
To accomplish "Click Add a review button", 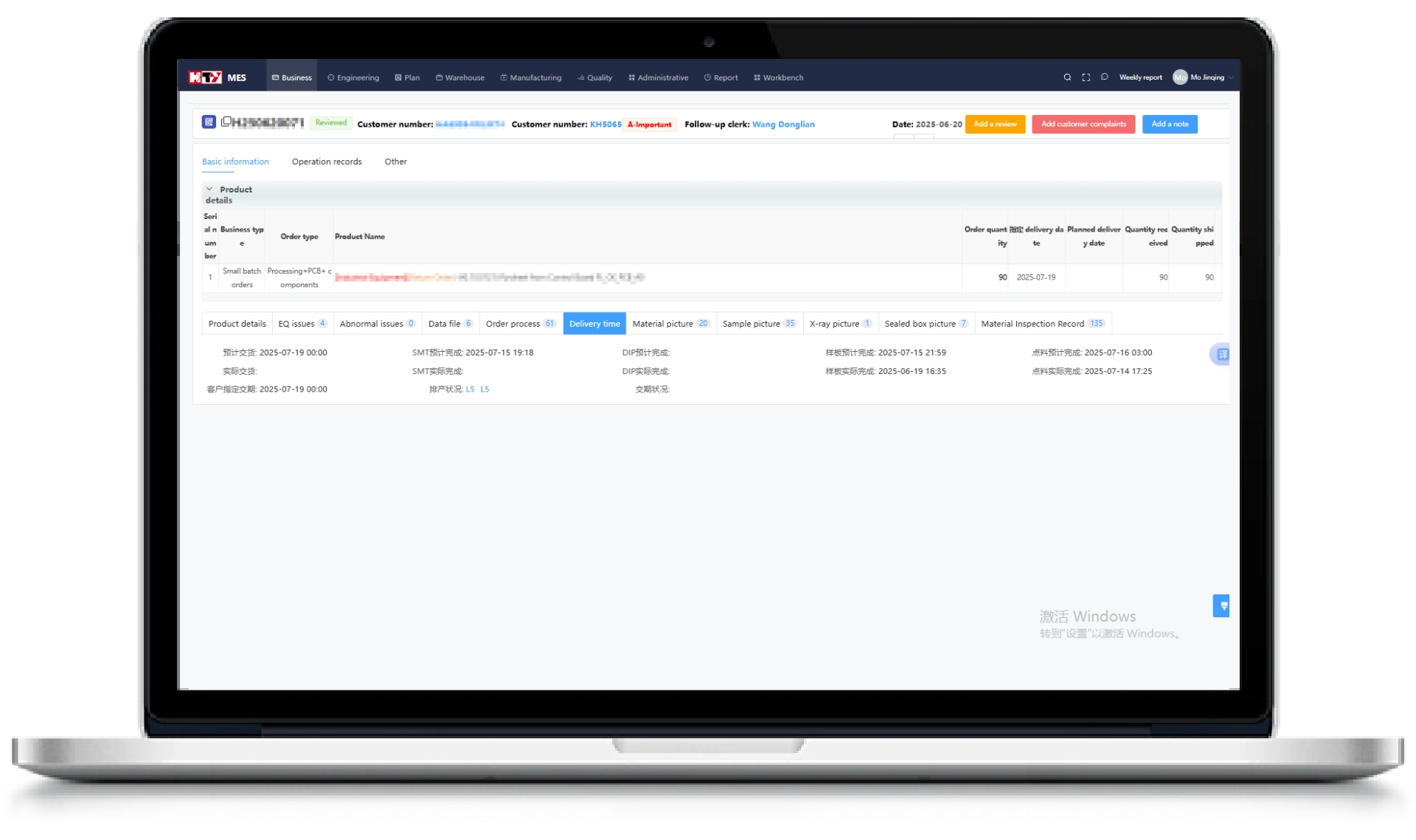I will [x=994, y=124].
